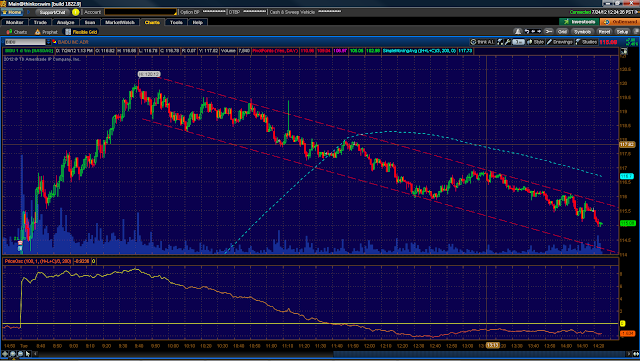The height and width of the screenshot is (361, 640).
Task: Open the Drawings pencil tool menu
Action: click(560, 42)
